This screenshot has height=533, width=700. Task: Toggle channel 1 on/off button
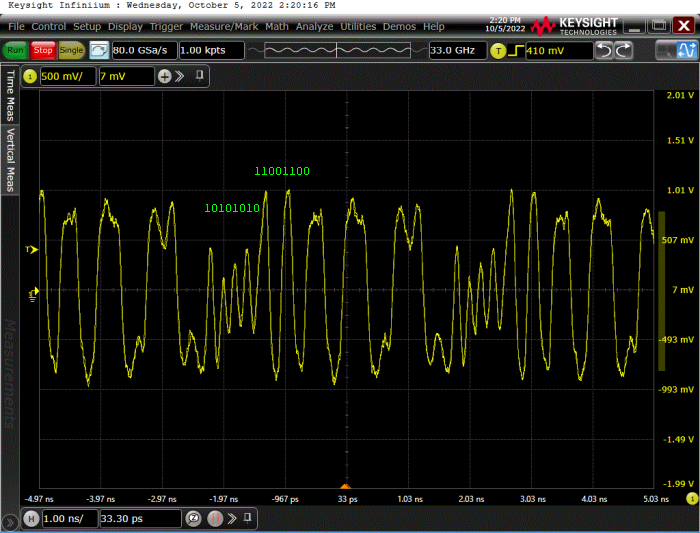(x=30, y=76)
